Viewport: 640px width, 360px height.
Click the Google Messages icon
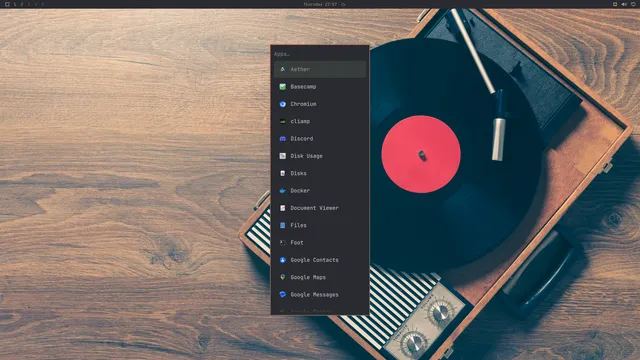pos(282,295)
